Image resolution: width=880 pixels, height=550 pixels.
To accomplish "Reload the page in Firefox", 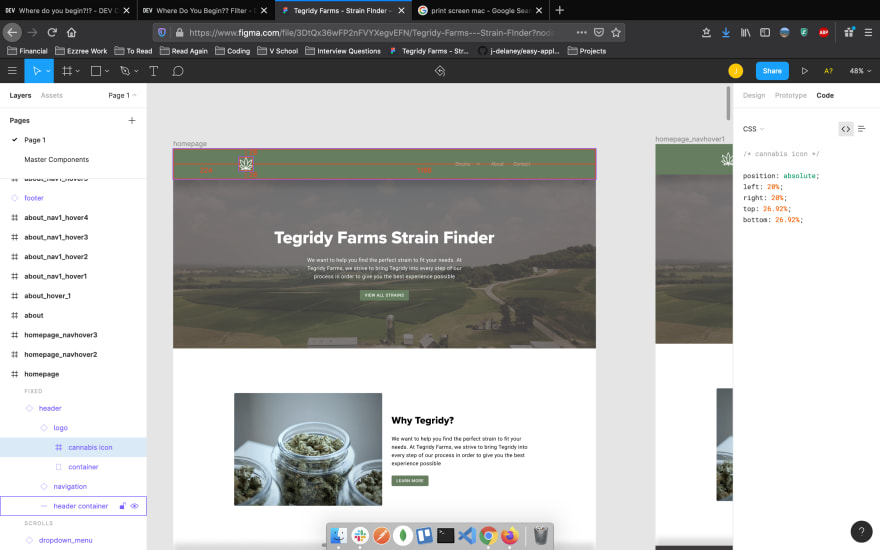I will click(x=52, y=33).
